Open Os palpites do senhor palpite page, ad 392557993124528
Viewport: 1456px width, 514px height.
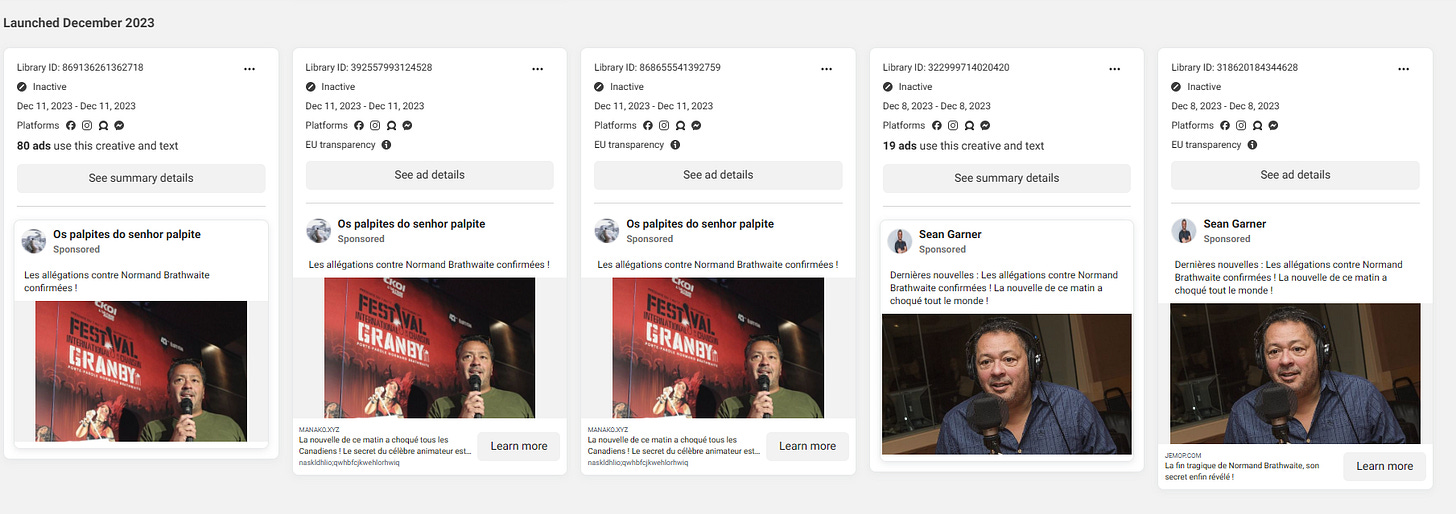coord(411,224)
